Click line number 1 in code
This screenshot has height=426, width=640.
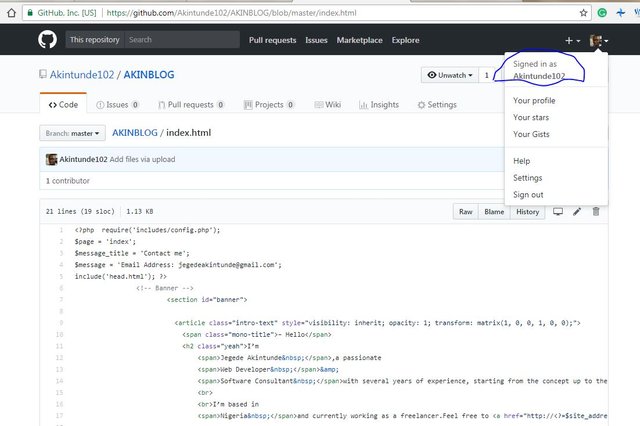click(61, 230)
